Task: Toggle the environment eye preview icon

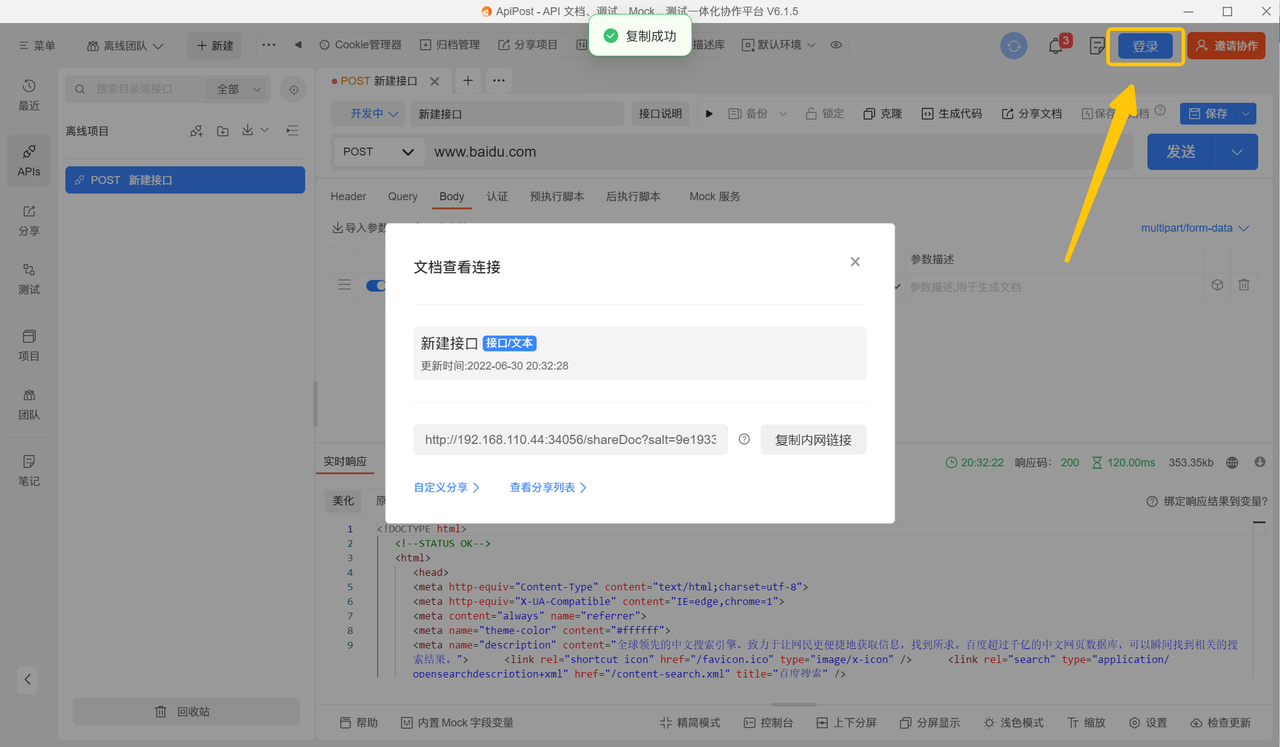Action: [836, 45]
